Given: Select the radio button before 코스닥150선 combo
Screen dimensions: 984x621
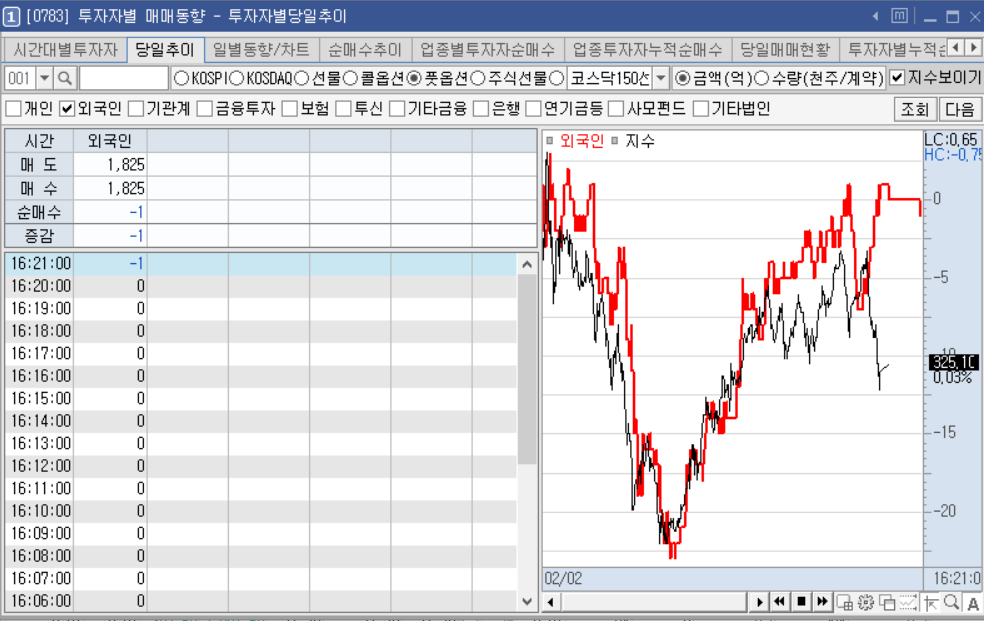Looking at the screenshot, I should (x=557, y=78).
